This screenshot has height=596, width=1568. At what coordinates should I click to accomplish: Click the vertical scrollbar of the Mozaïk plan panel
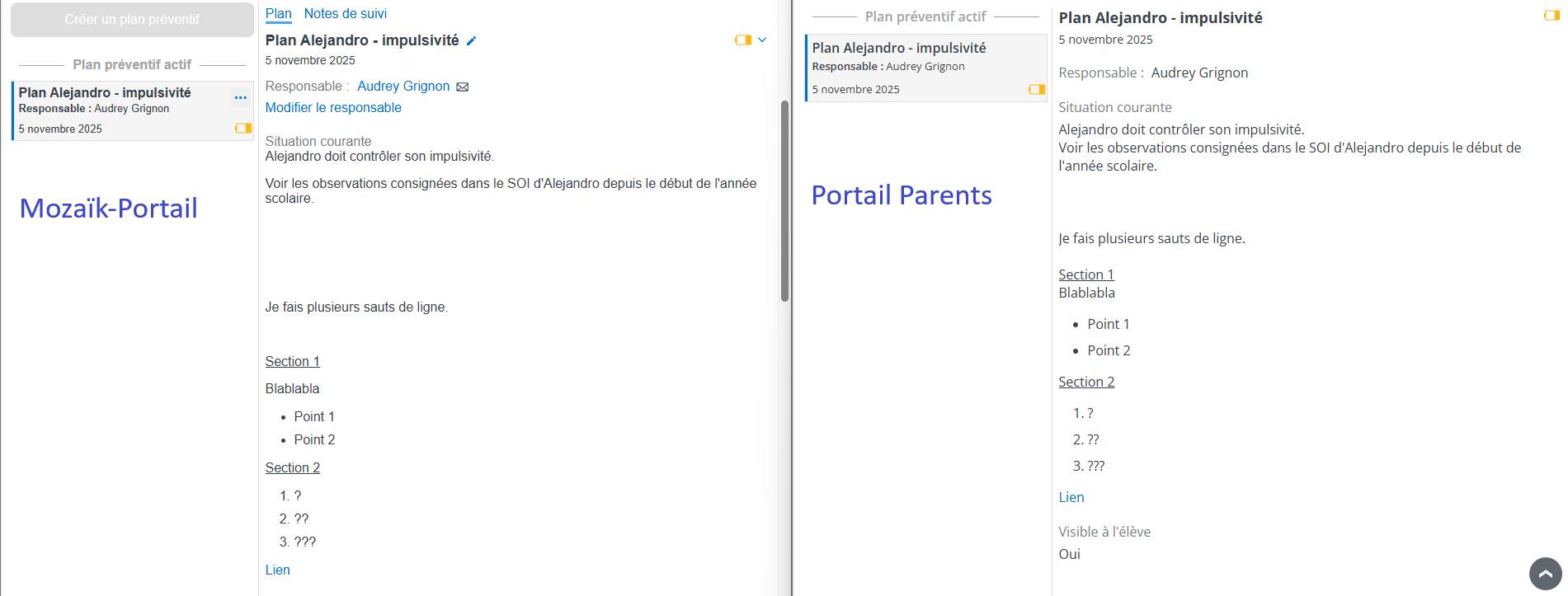coord(784,201)
